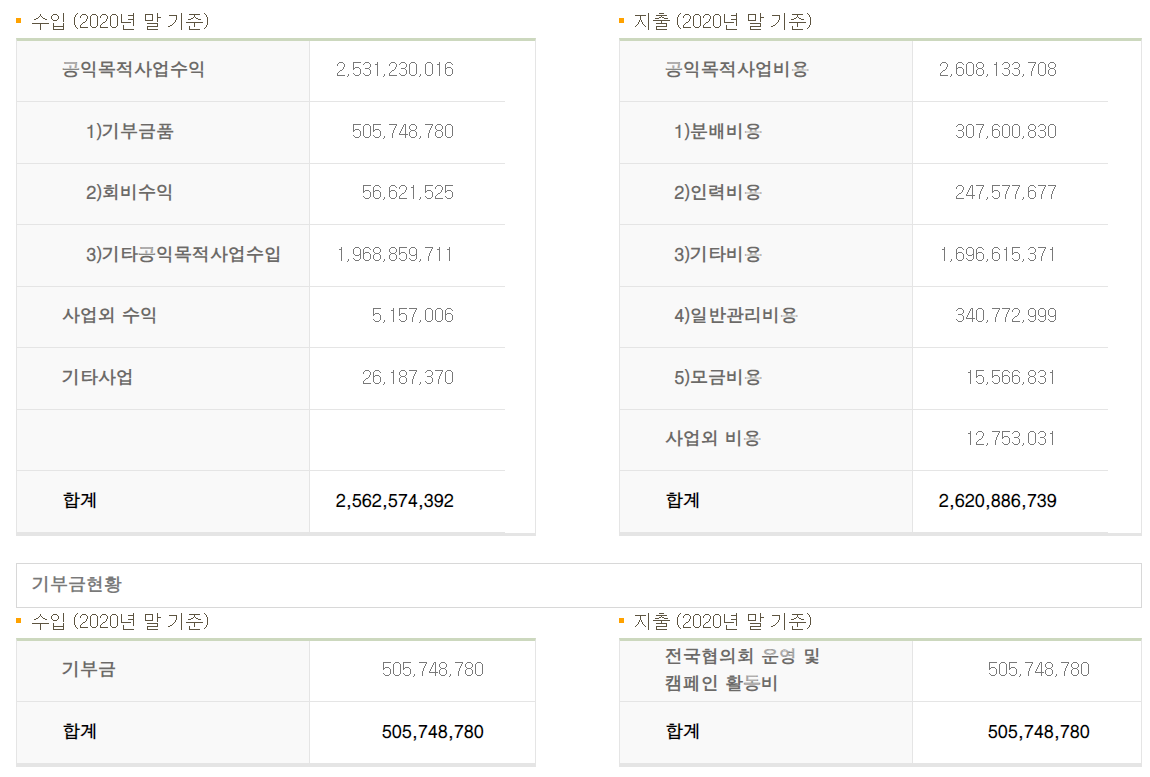The width and height of the screenshot is (1150, 777).
Task: Click the 4)일반관리비용 row label
Action: click(x=735, y=316)
